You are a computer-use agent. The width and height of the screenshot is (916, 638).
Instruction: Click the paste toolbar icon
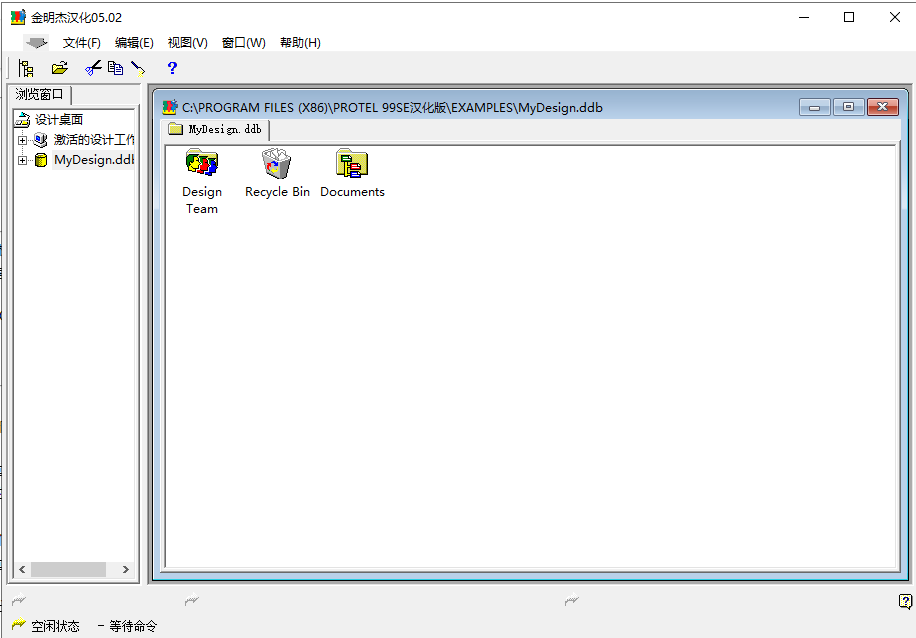138,69
